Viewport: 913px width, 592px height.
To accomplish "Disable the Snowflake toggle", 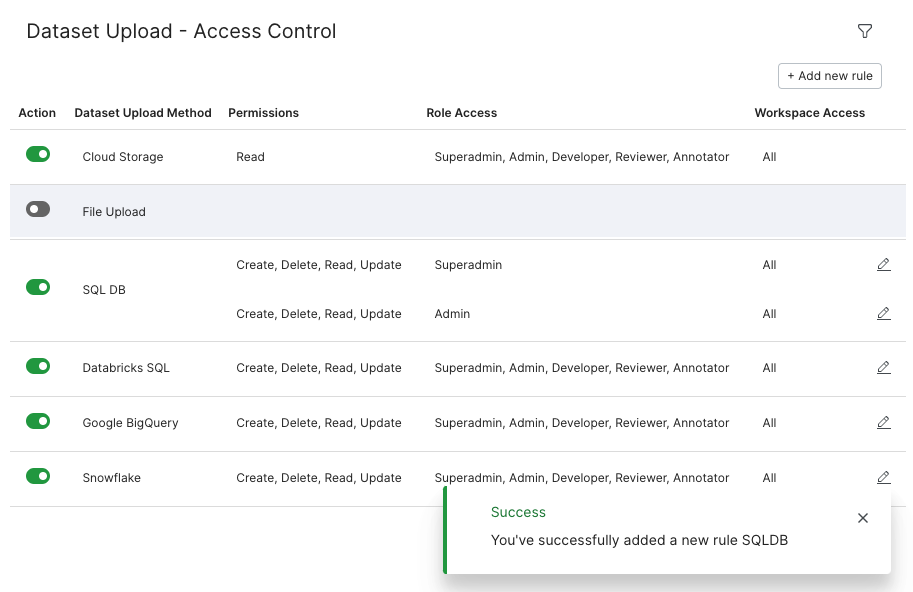I will [x=38, y=476].
